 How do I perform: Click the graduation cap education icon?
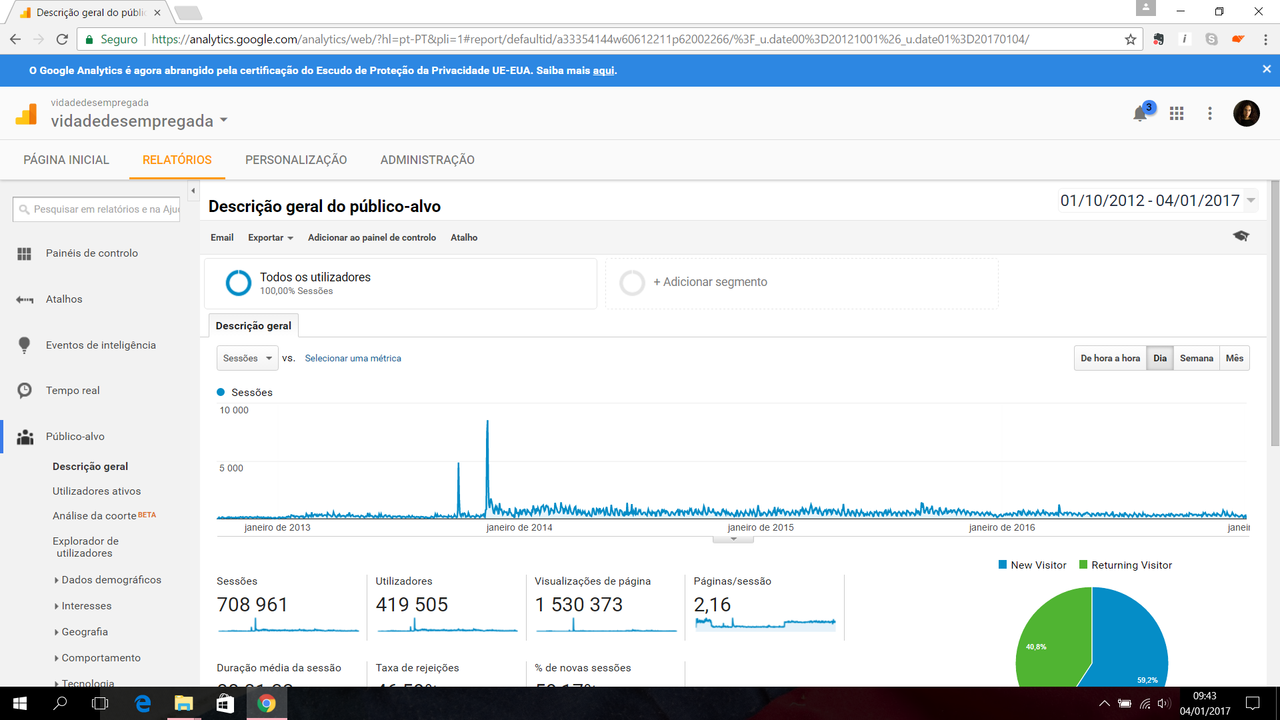coord(1241,237)
